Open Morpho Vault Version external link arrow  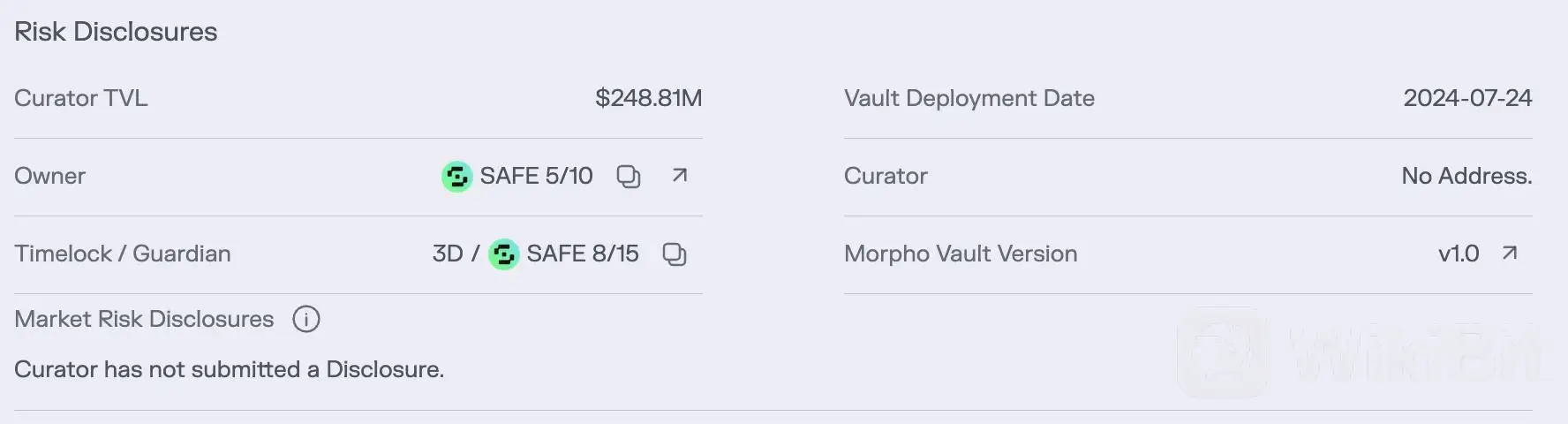click(1510, 254)
